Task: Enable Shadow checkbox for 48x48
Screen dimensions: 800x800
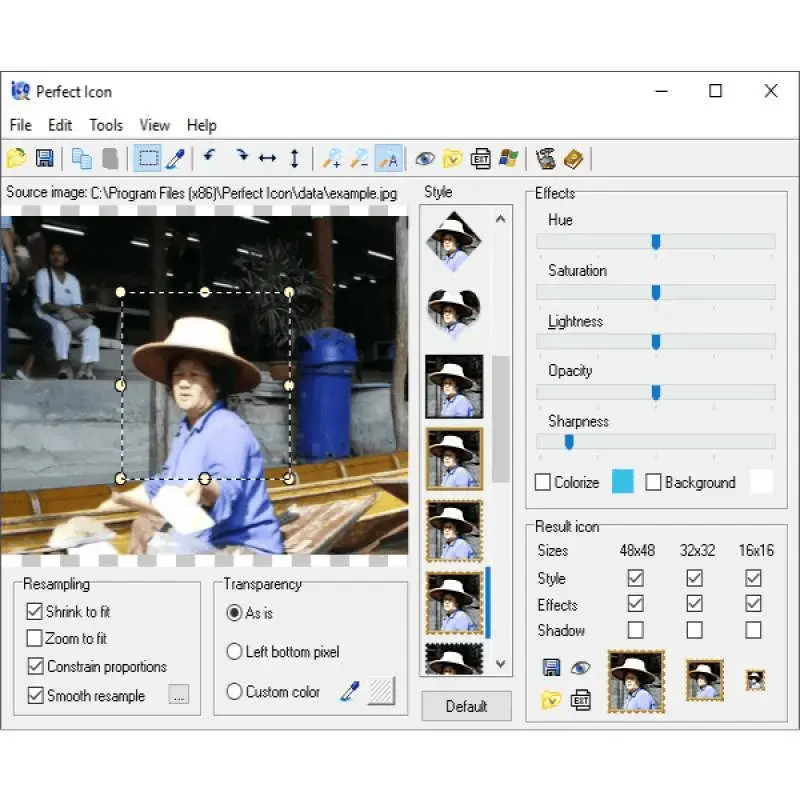Action: 636,630
